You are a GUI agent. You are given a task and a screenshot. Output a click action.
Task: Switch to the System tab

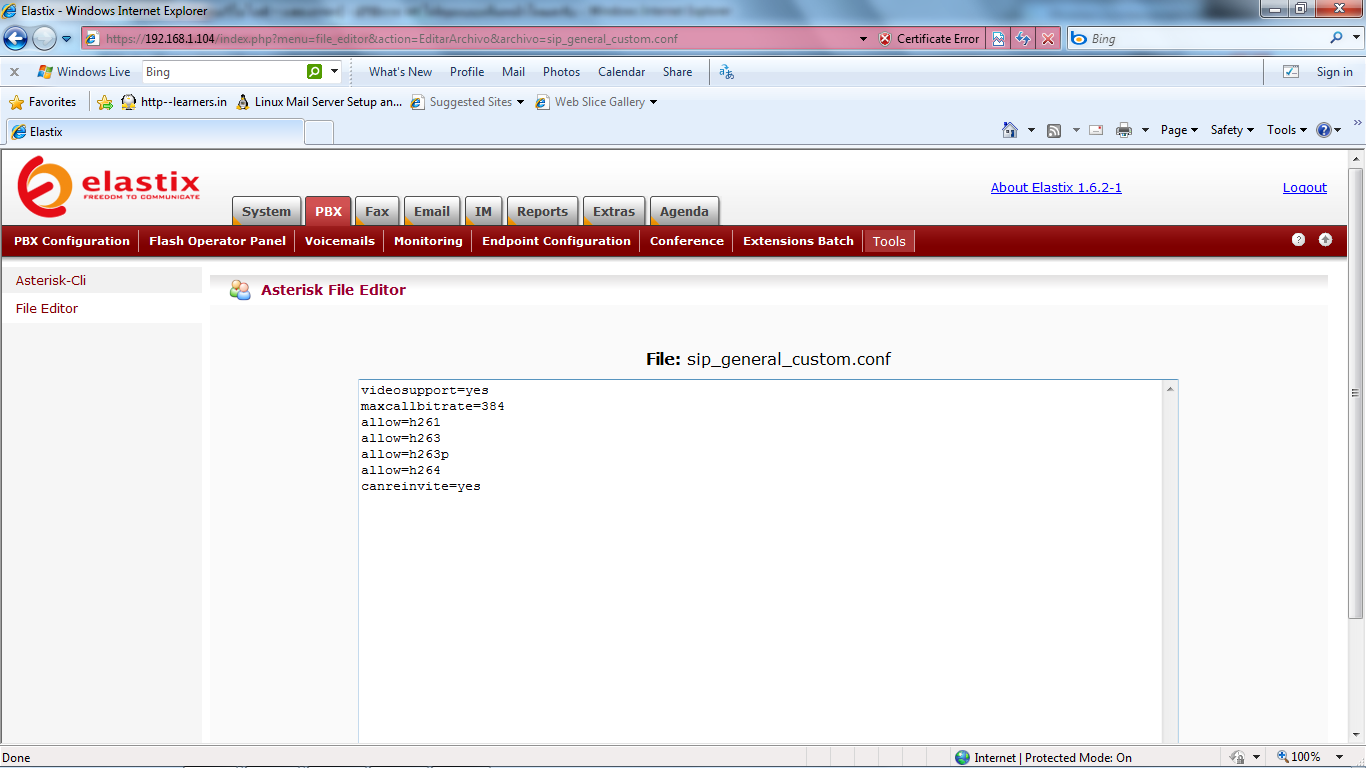[x=266, y=211]
